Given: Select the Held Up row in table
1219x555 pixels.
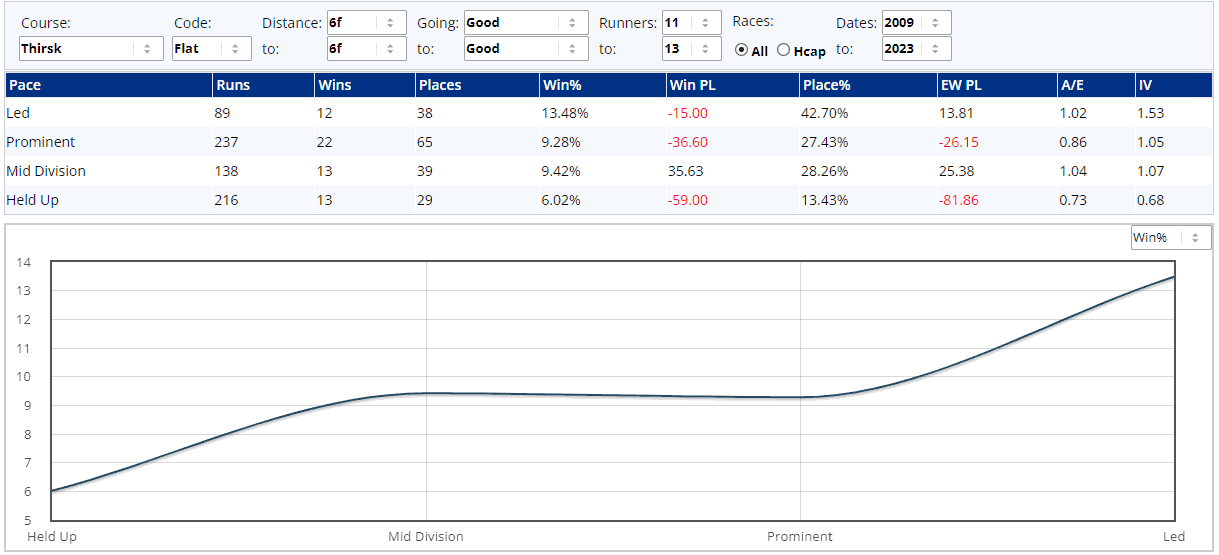Looking at the screenshot, I should pos(33,200).
